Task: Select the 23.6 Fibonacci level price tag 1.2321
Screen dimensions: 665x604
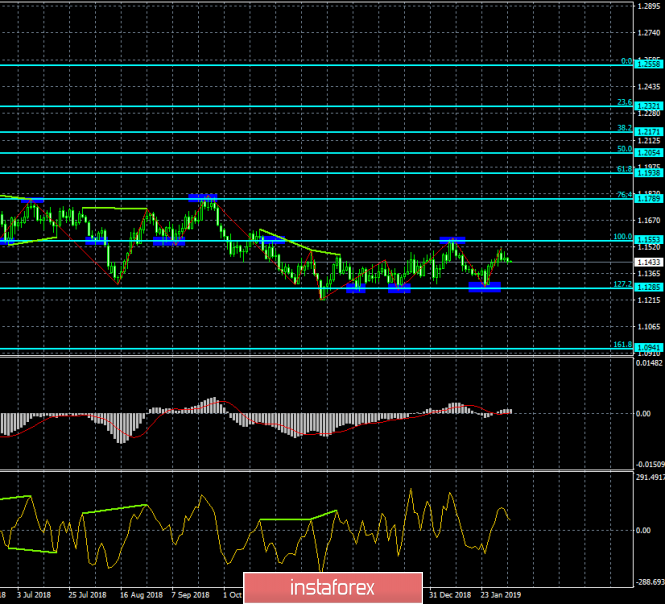Action: [x=649, y=106]
